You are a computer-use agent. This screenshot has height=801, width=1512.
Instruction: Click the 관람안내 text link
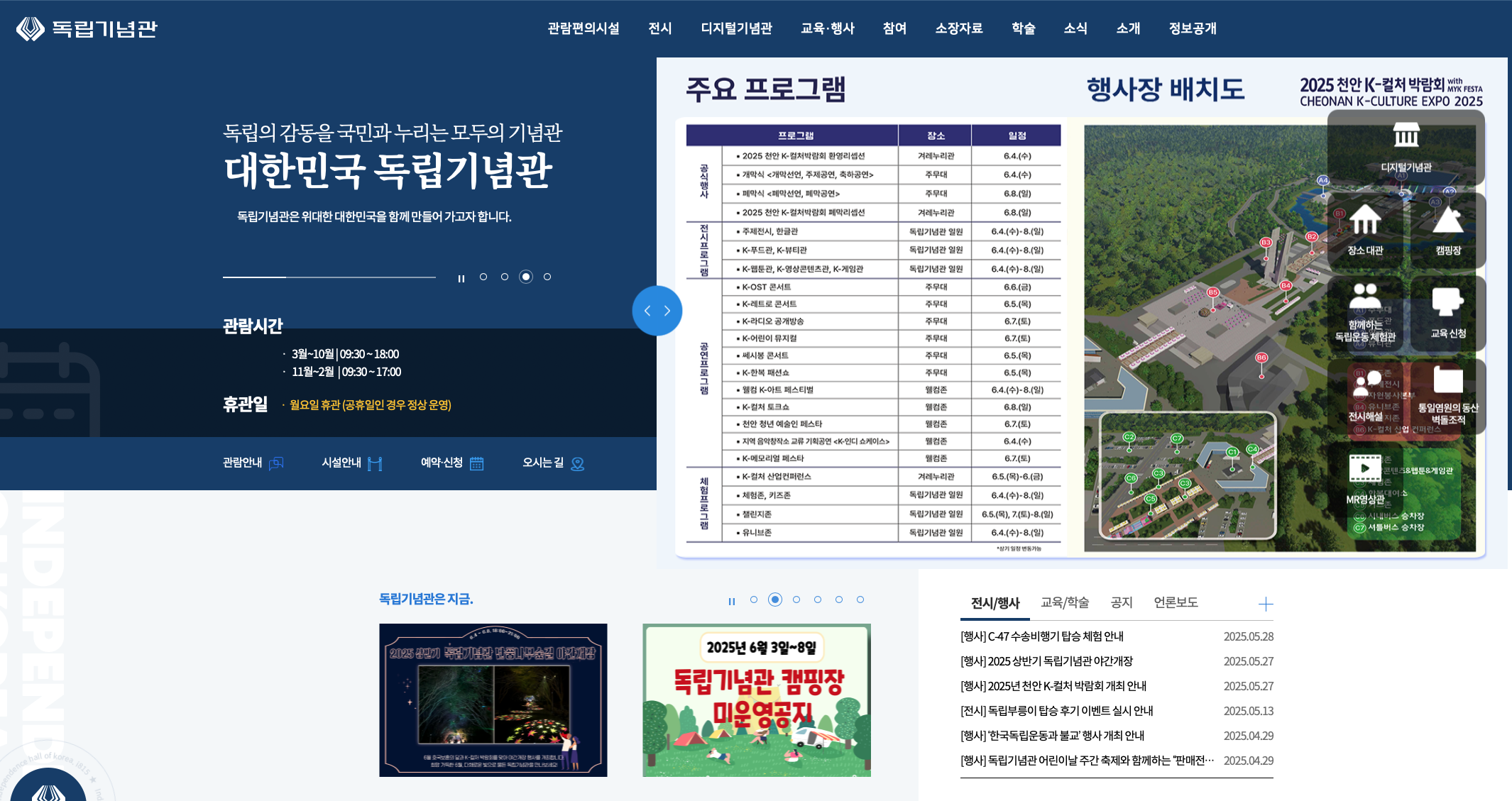(x=242, y=463)
